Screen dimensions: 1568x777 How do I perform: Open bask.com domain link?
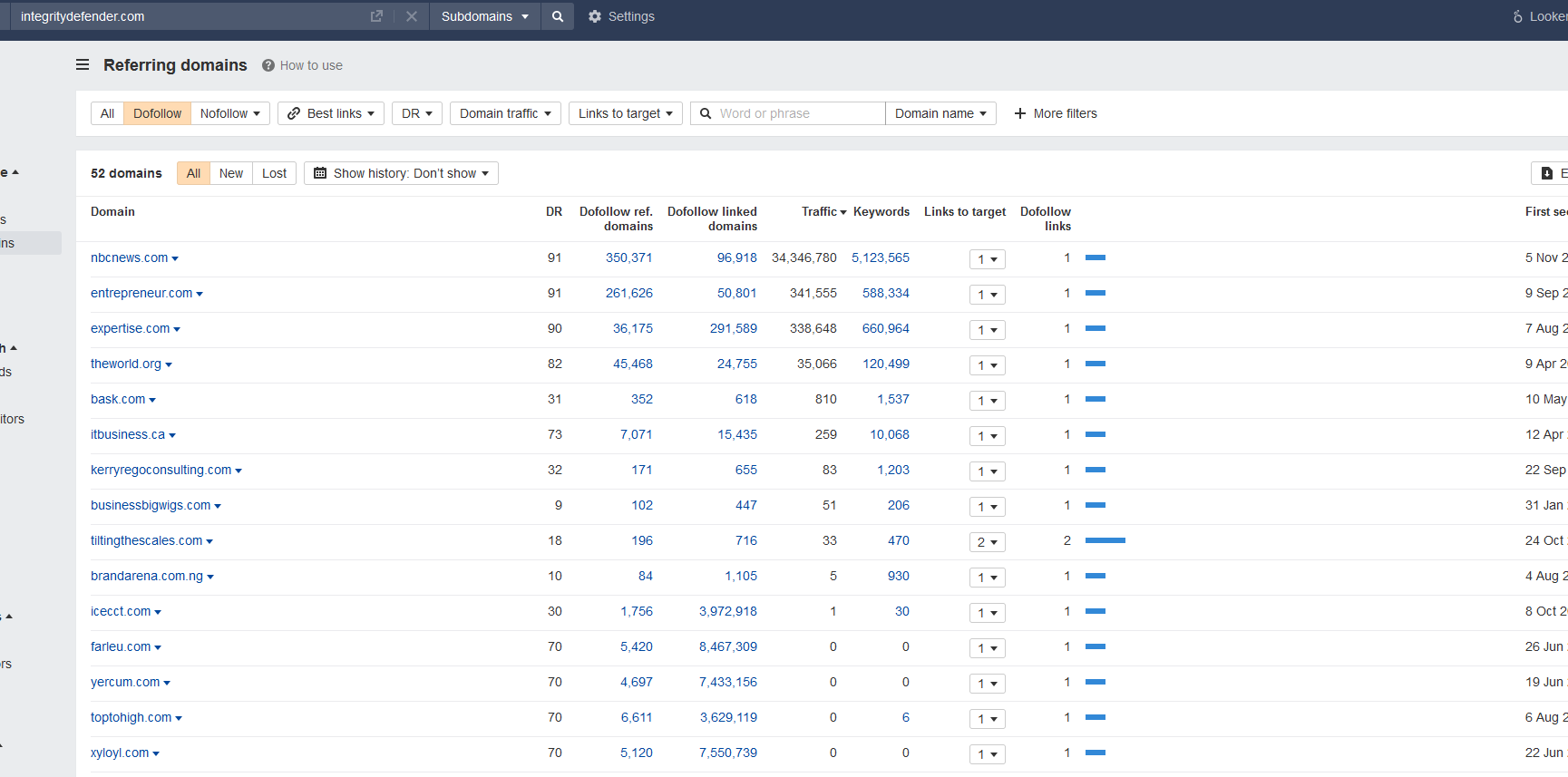click(118, 399)
